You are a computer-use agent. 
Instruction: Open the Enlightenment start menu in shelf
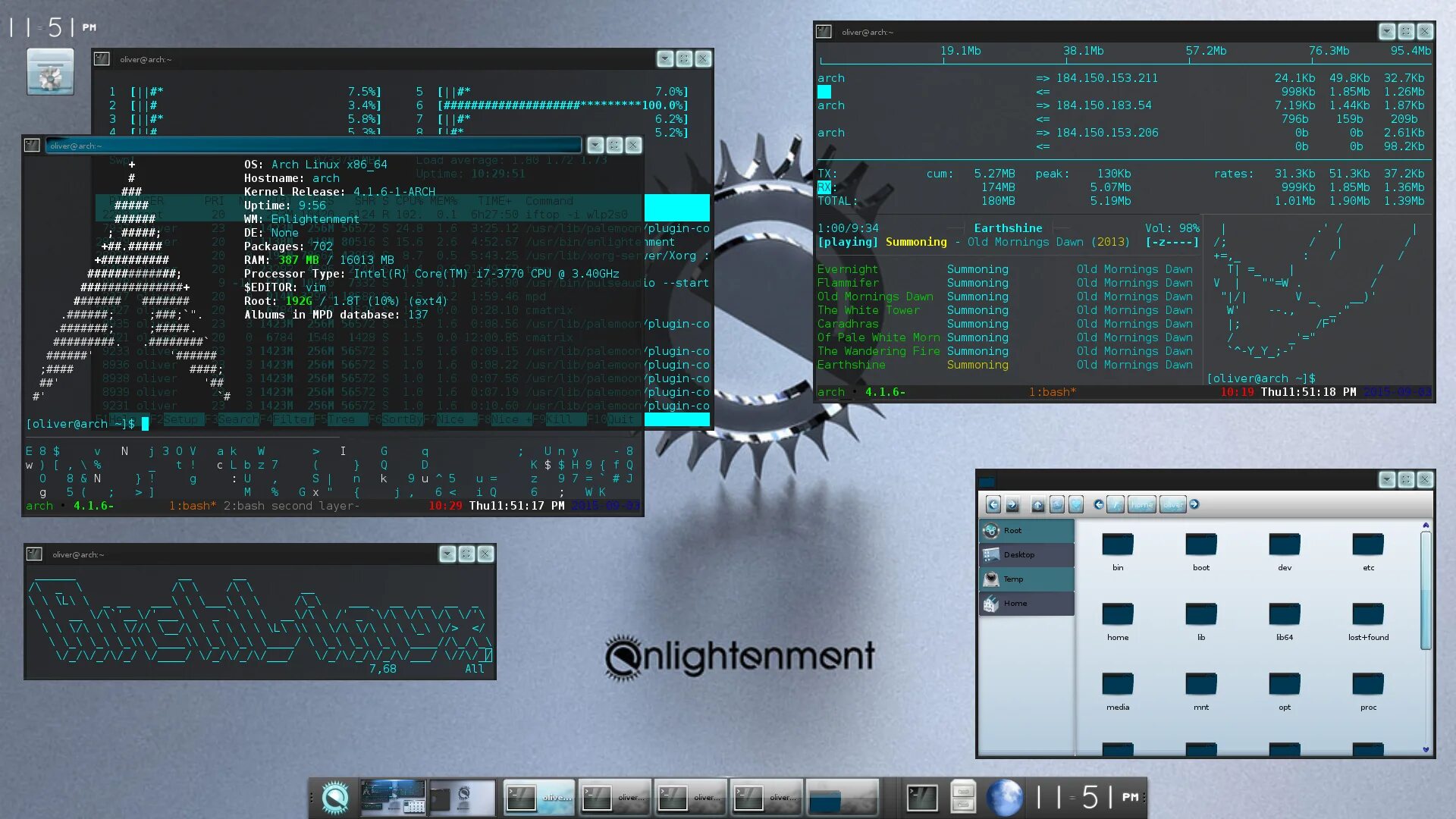click(x=334, y=797)
